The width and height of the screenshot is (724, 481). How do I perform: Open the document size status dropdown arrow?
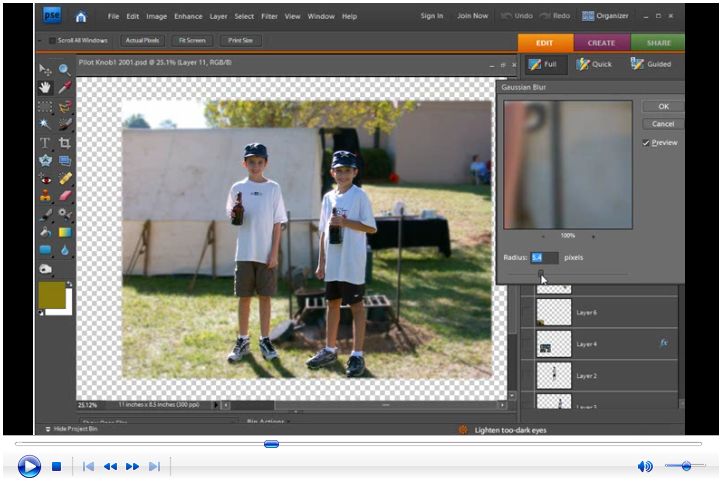pos(215,405)
